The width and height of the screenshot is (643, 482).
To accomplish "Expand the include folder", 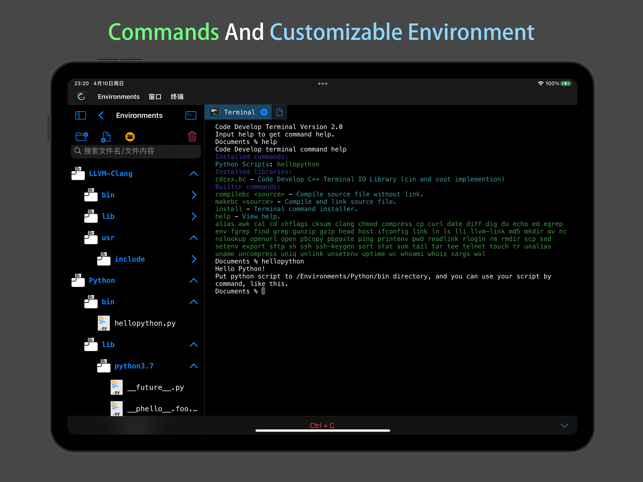I will (x=194, y=259).
